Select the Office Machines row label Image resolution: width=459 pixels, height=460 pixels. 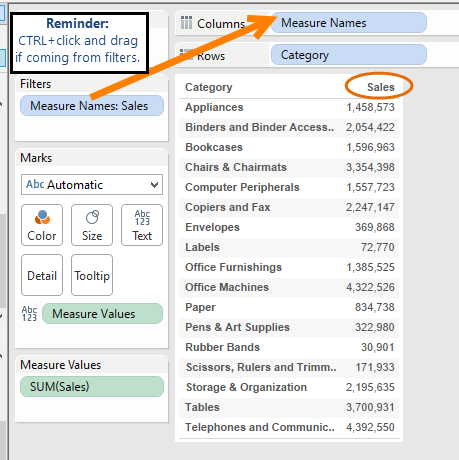[x=227, y=287]
